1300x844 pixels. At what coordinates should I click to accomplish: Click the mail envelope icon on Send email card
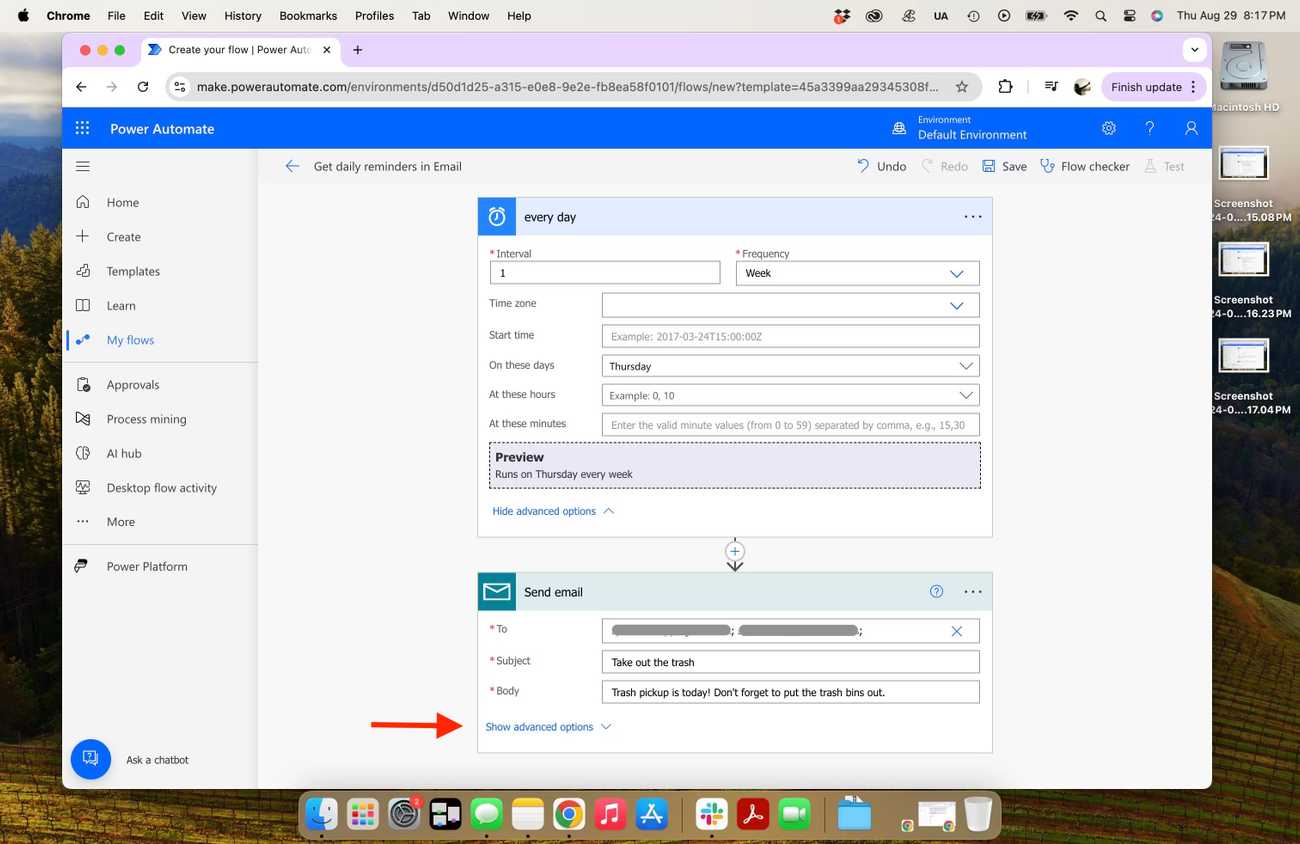click(x=497, y=592)
